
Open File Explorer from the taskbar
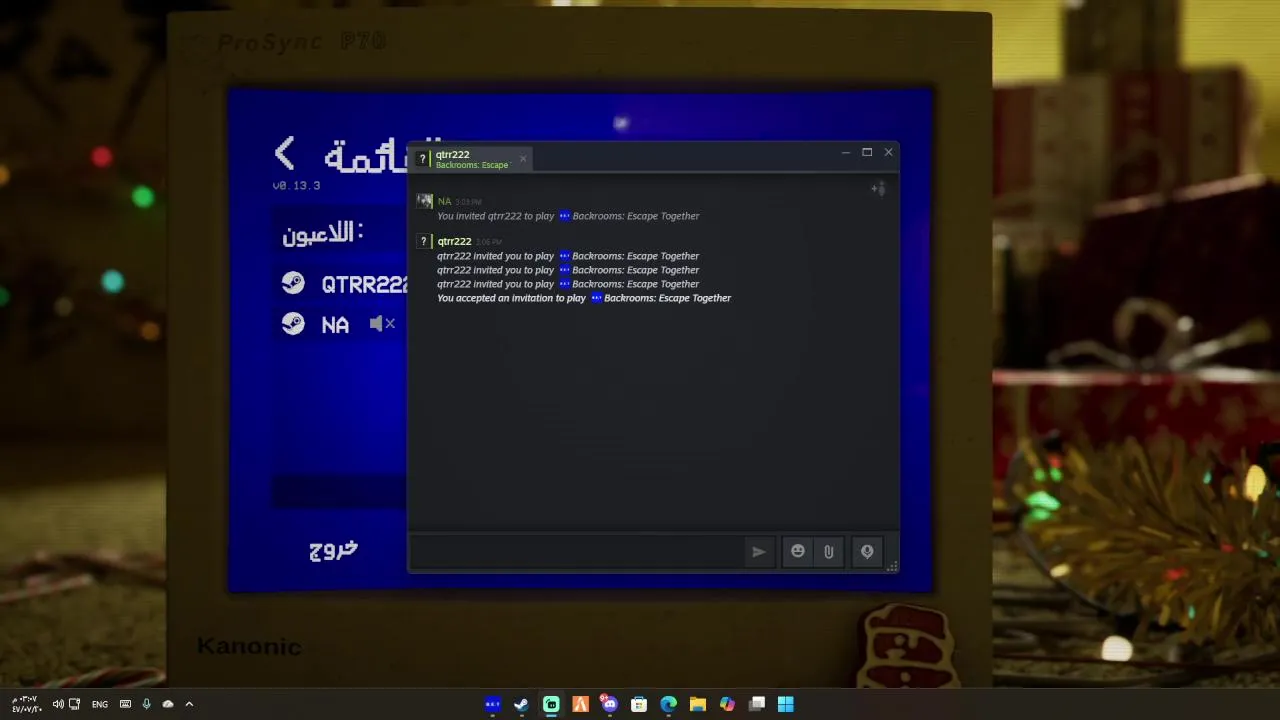(698, 704)
